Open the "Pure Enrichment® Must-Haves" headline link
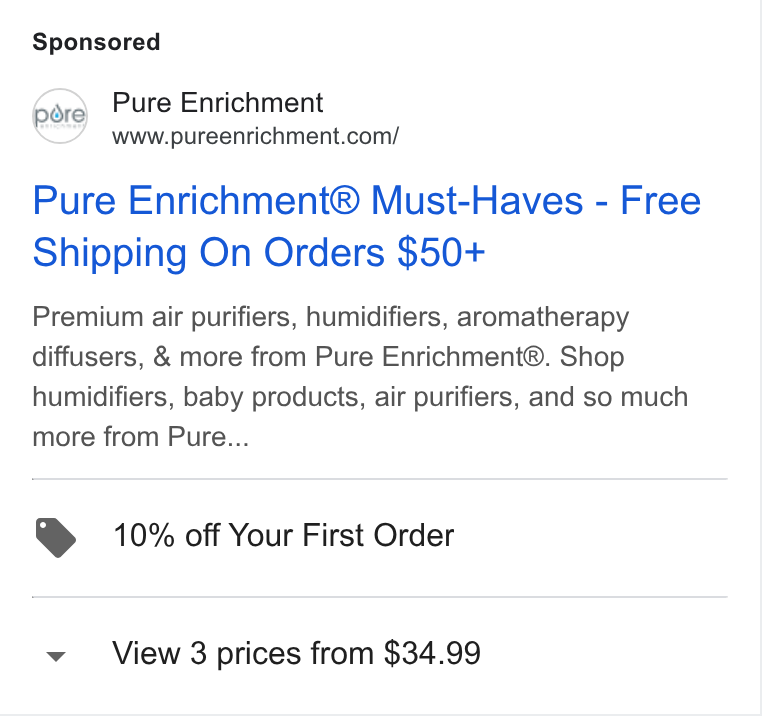This screenshot has width=762, height=716. (x=366, y=227)
